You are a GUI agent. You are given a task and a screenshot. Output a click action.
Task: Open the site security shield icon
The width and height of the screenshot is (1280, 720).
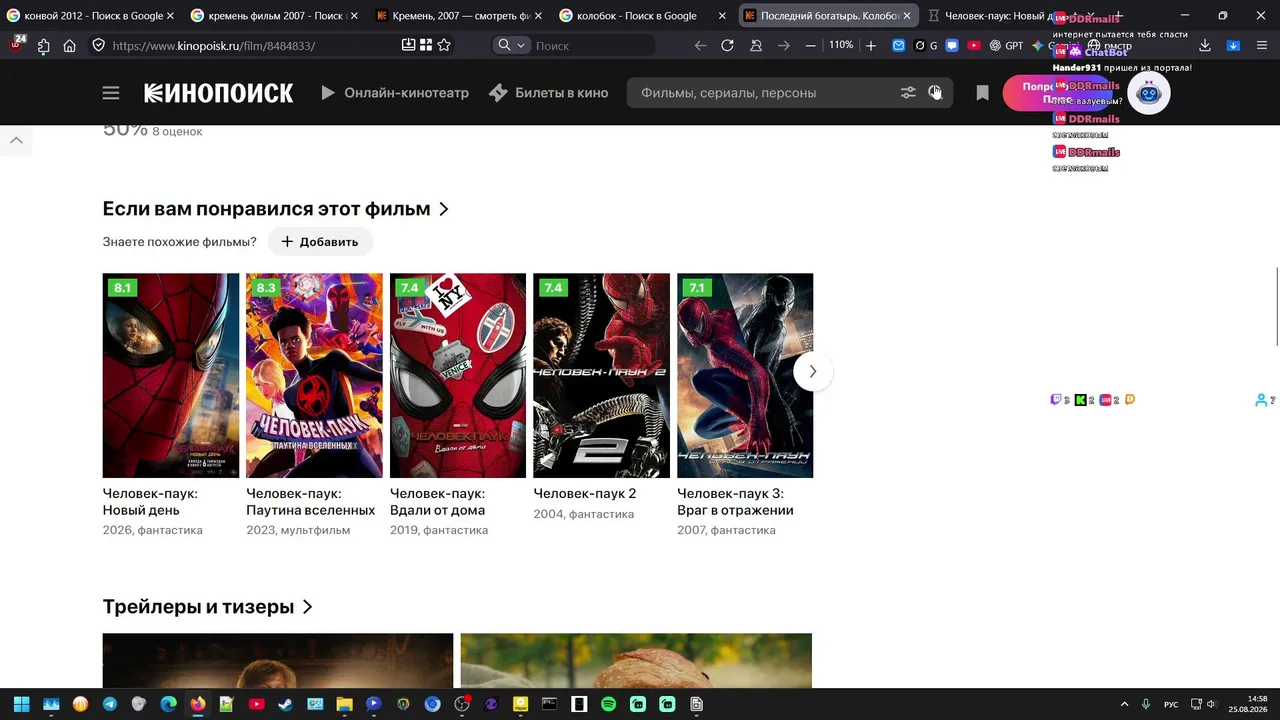pyautogui.click(x=98, y=45)
